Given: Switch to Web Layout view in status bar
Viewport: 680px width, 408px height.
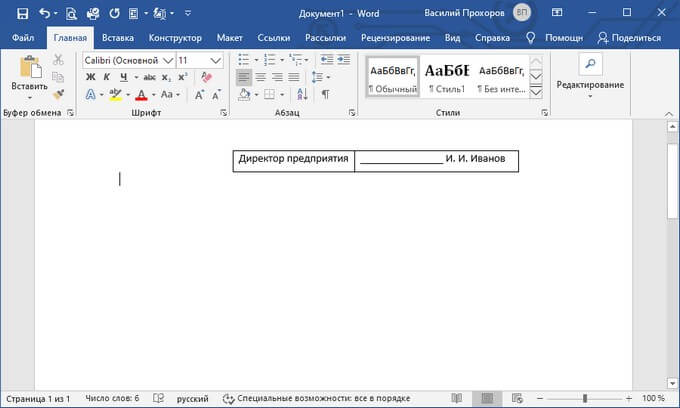Looking at the screenshot, I should 517,398.
